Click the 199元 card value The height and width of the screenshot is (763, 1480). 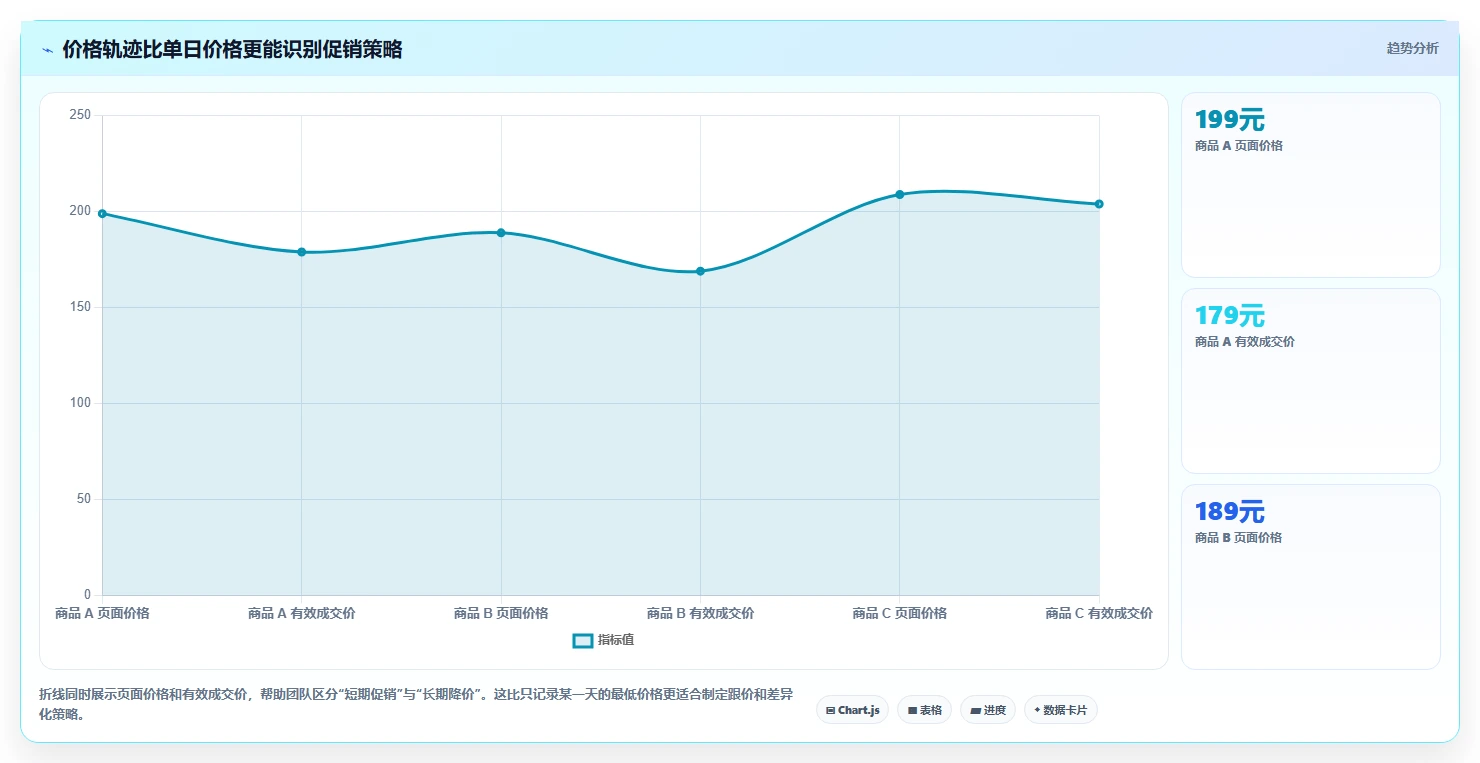tap(1230, 120)
